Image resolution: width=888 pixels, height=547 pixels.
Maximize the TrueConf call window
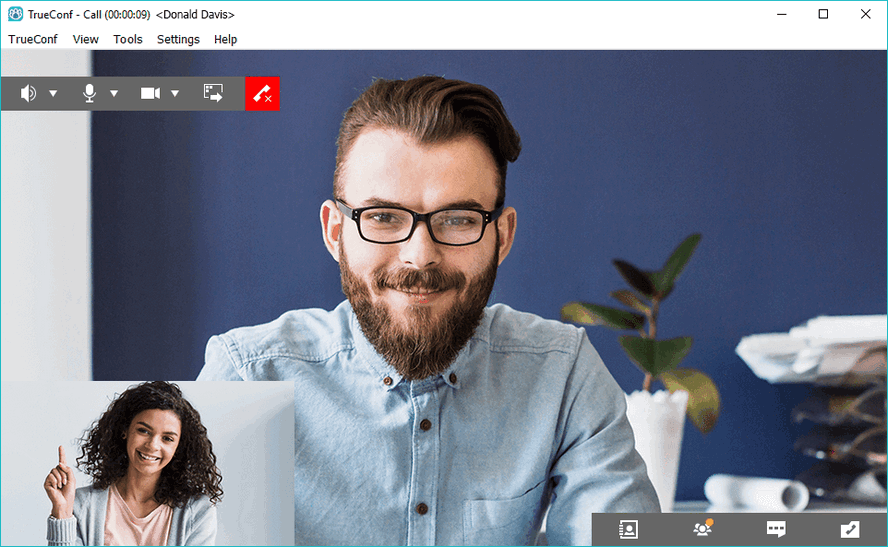pos(823,14)
